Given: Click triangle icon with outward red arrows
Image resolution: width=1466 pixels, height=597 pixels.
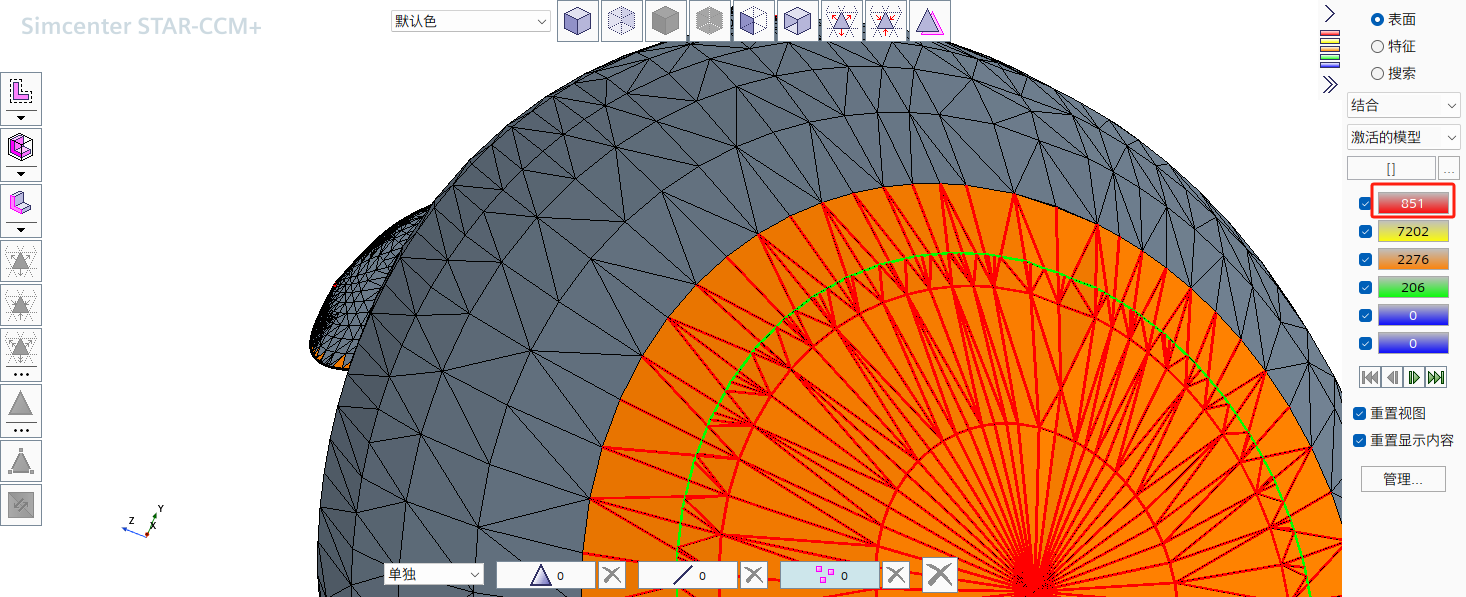Looking at the screenshot, I should (x=842, y=21).
